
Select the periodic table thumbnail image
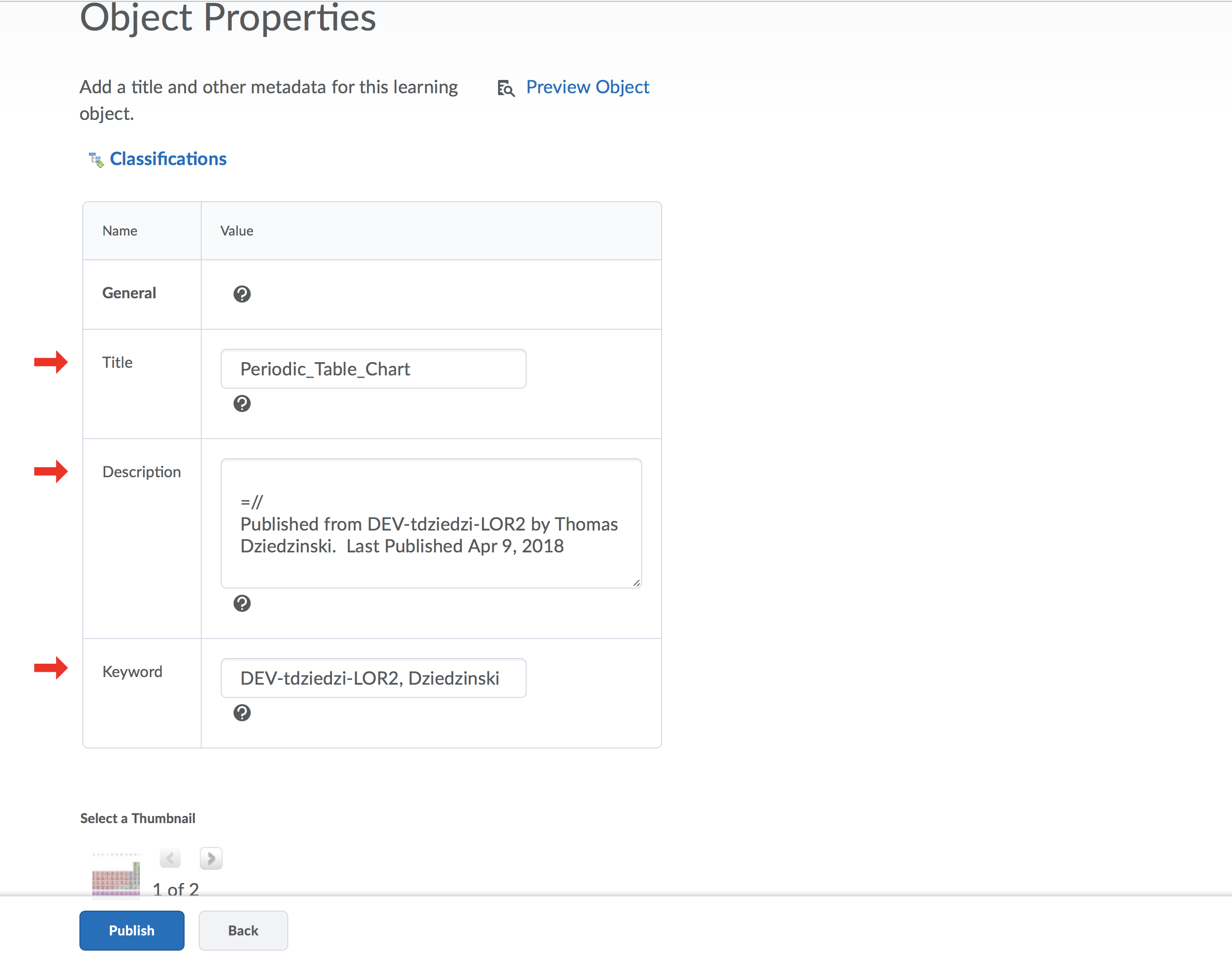coord(116,874)
